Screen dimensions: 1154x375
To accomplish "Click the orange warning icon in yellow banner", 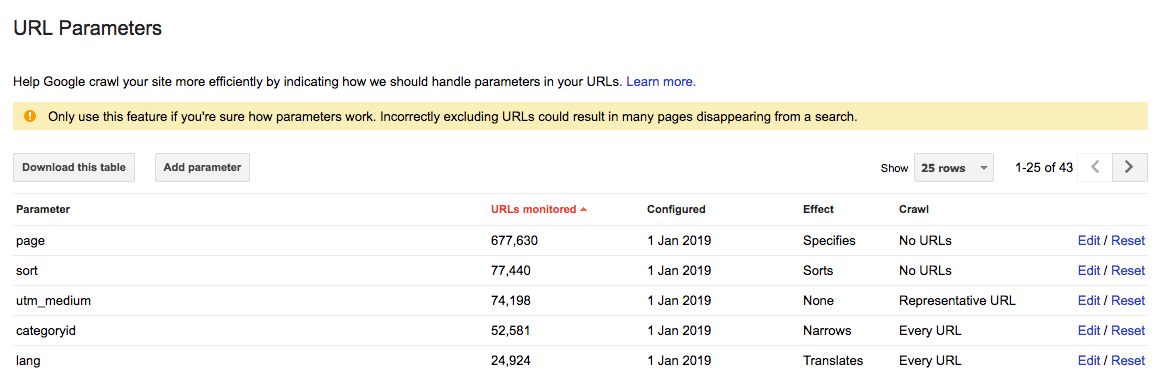I will coord(29,116).
